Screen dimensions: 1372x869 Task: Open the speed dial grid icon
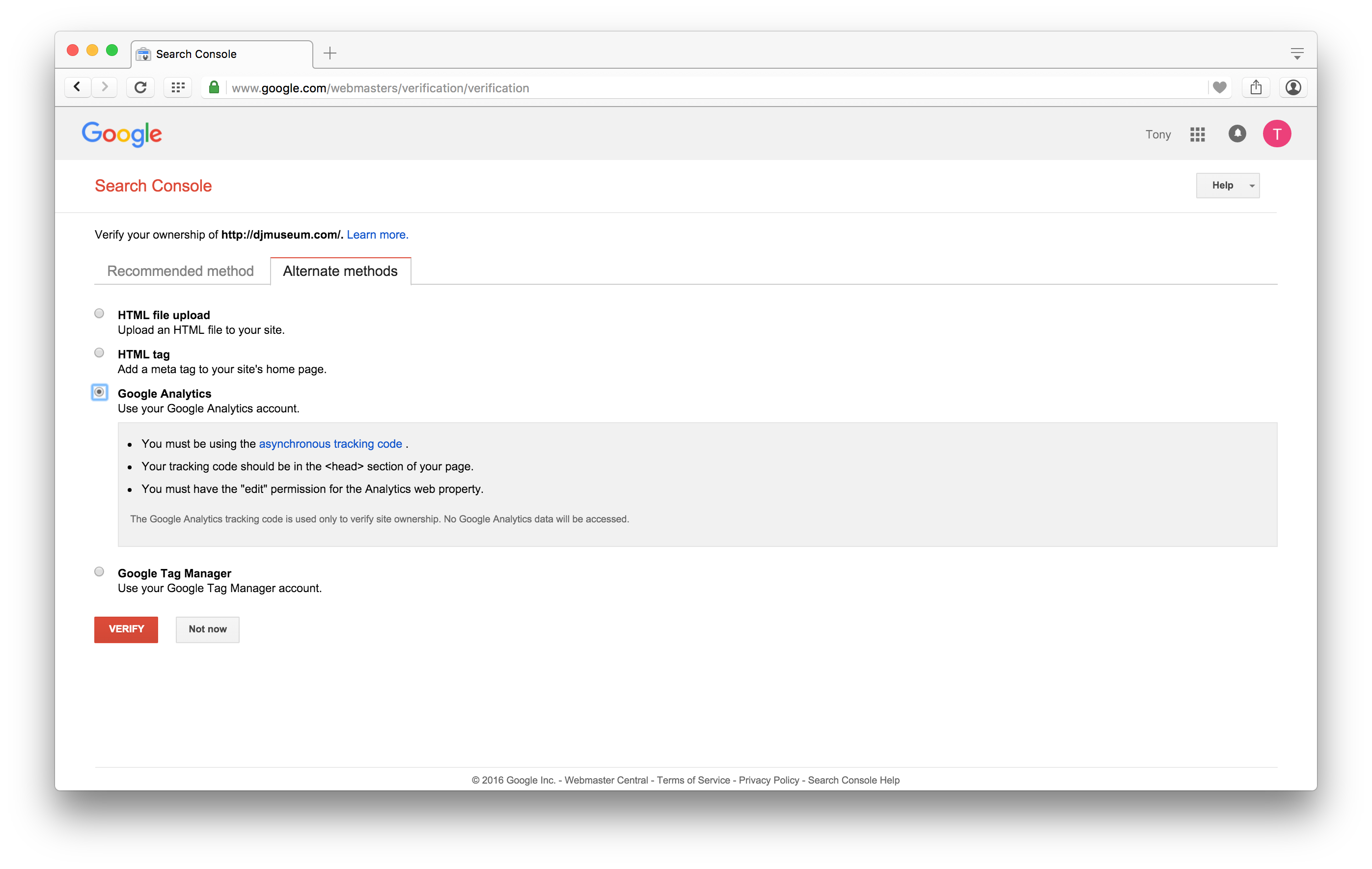point(178,87)
